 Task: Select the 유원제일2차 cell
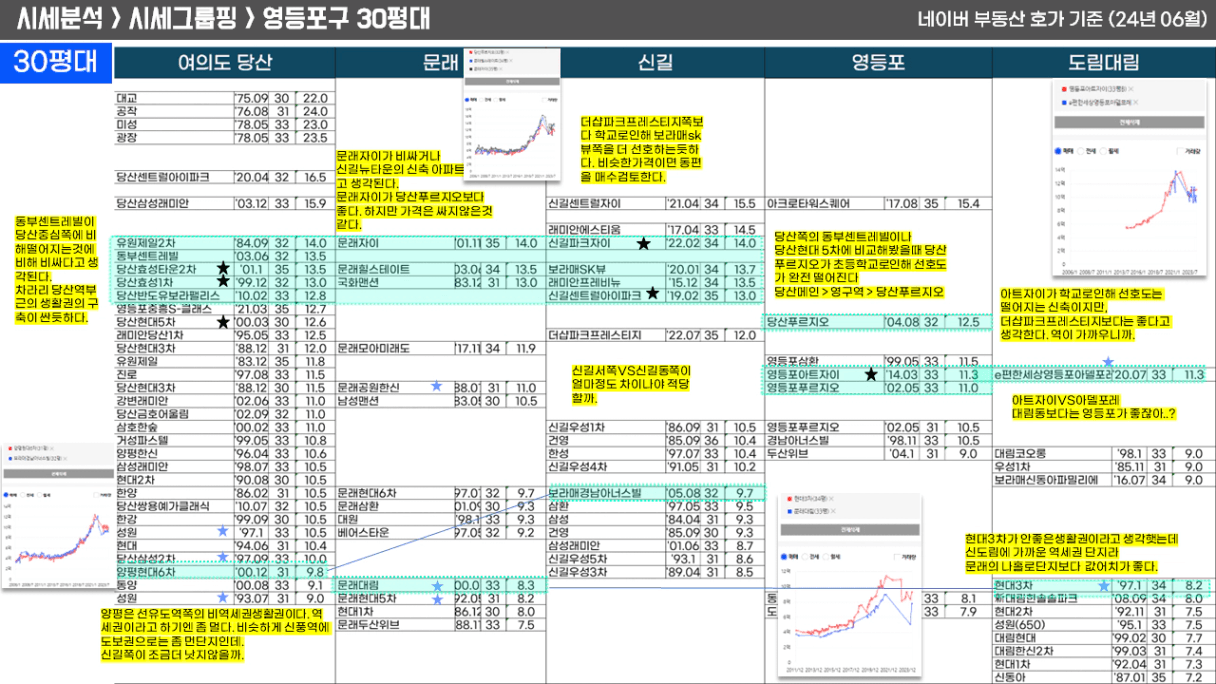pos(174,243)
